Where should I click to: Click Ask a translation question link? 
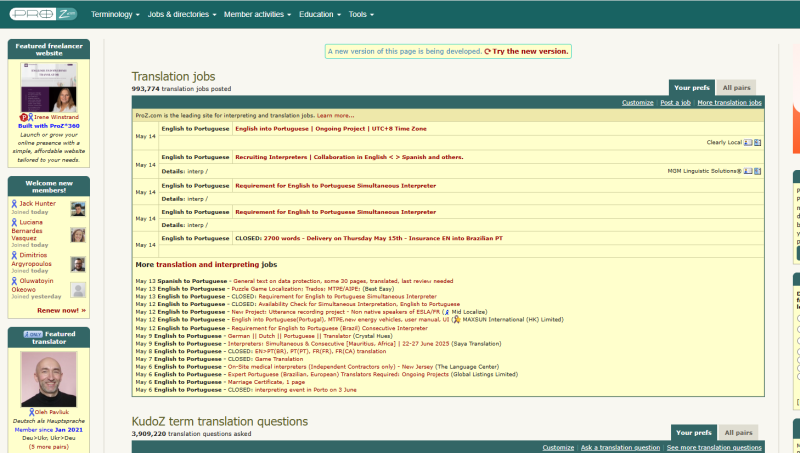(x=620, y=447)
